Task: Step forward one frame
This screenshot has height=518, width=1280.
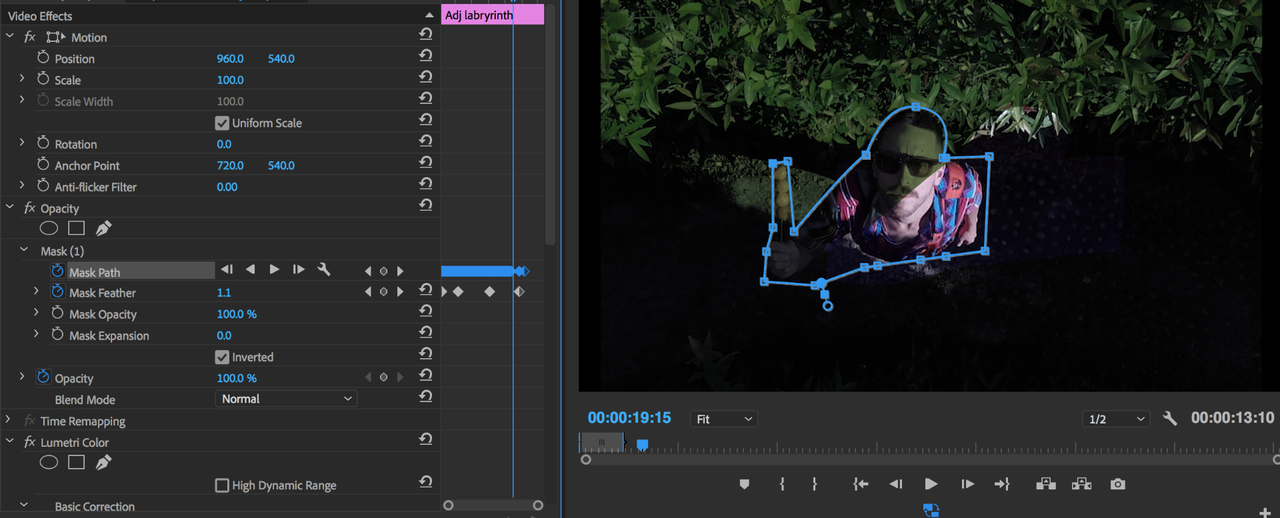Action: pos(967,484)
